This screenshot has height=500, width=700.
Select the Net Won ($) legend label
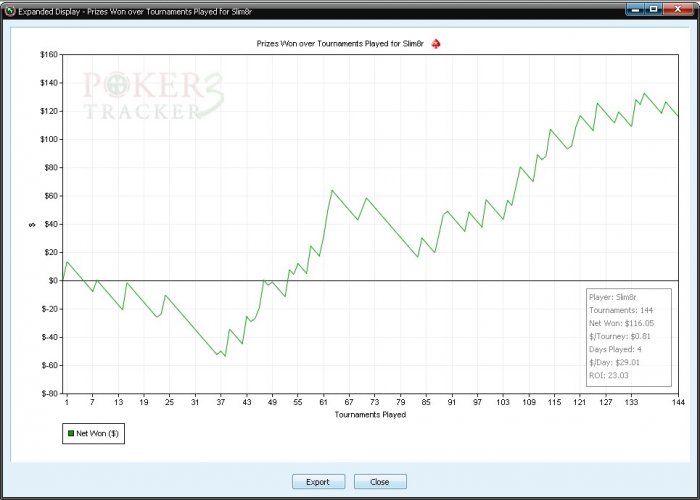[97, 433]
